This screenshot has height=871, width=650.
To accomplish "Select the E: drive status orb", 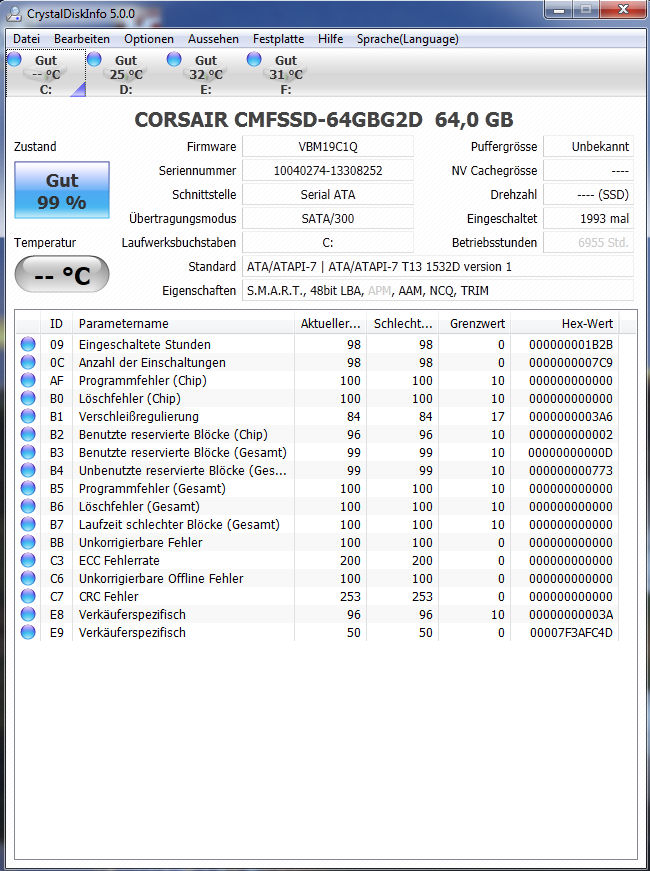I will click(x=174, y=59).
